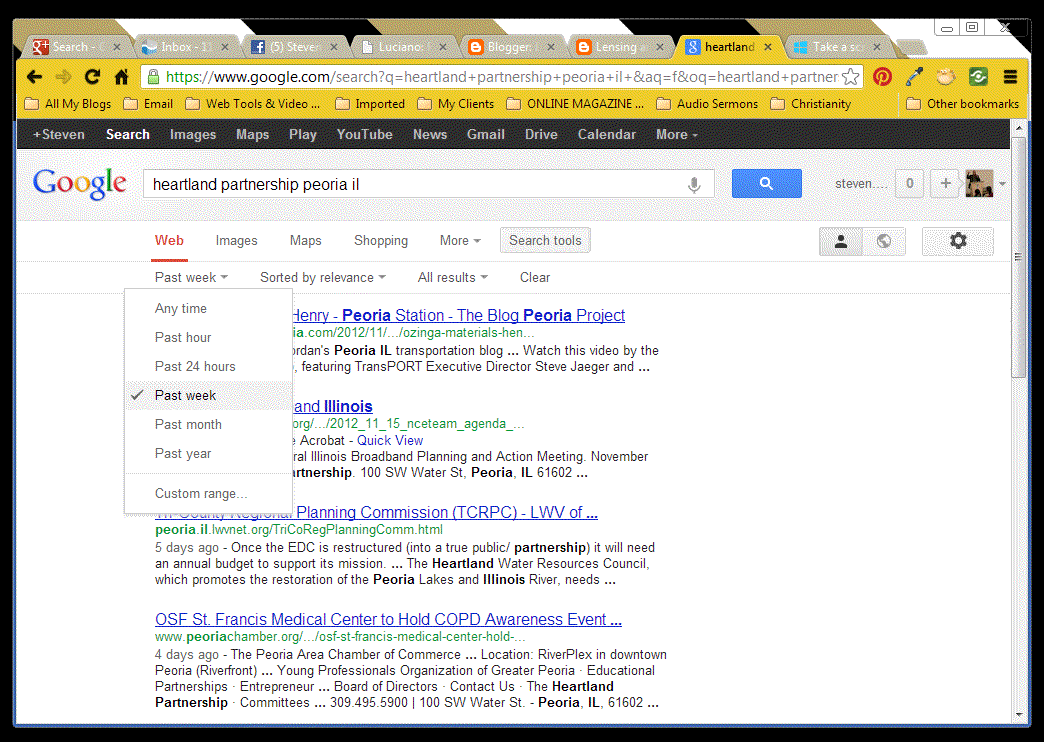The width and height of the screenshot is (1044, 742).
Task: Click the account profile photo
Action: [x=979, y=183]
